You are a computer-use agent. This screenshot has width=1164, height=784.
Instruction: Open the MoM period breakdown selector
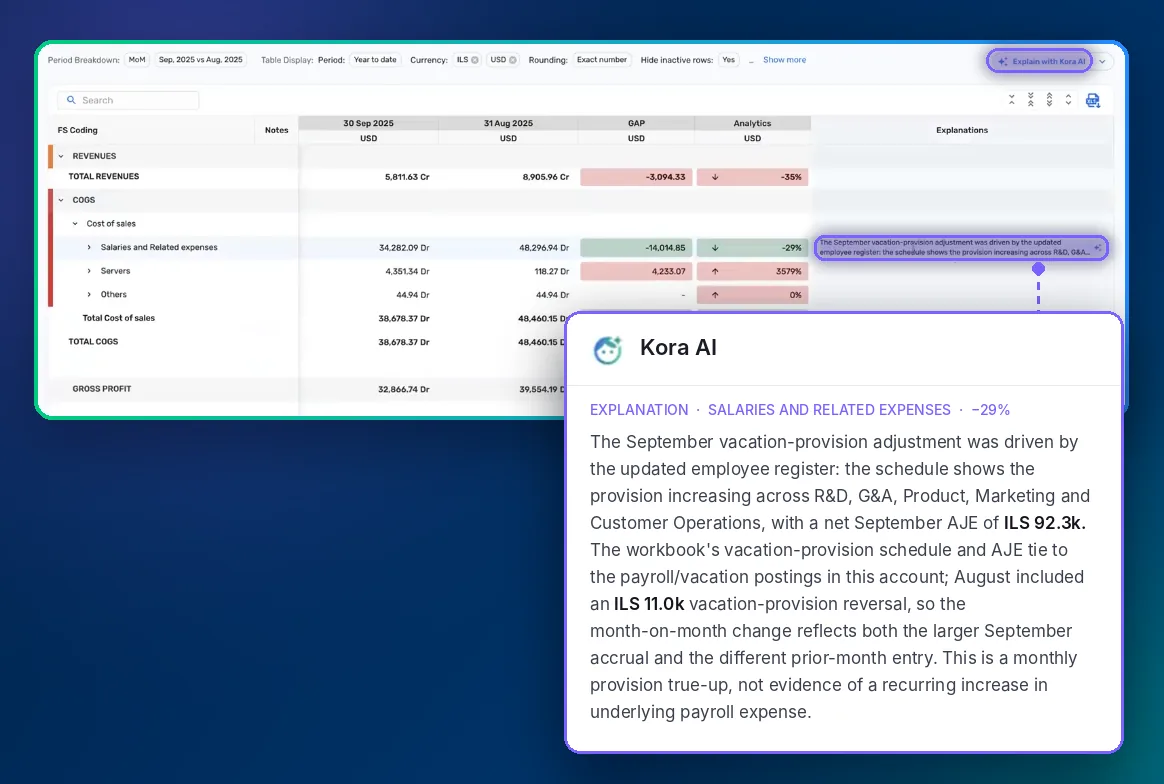(137, 60)
